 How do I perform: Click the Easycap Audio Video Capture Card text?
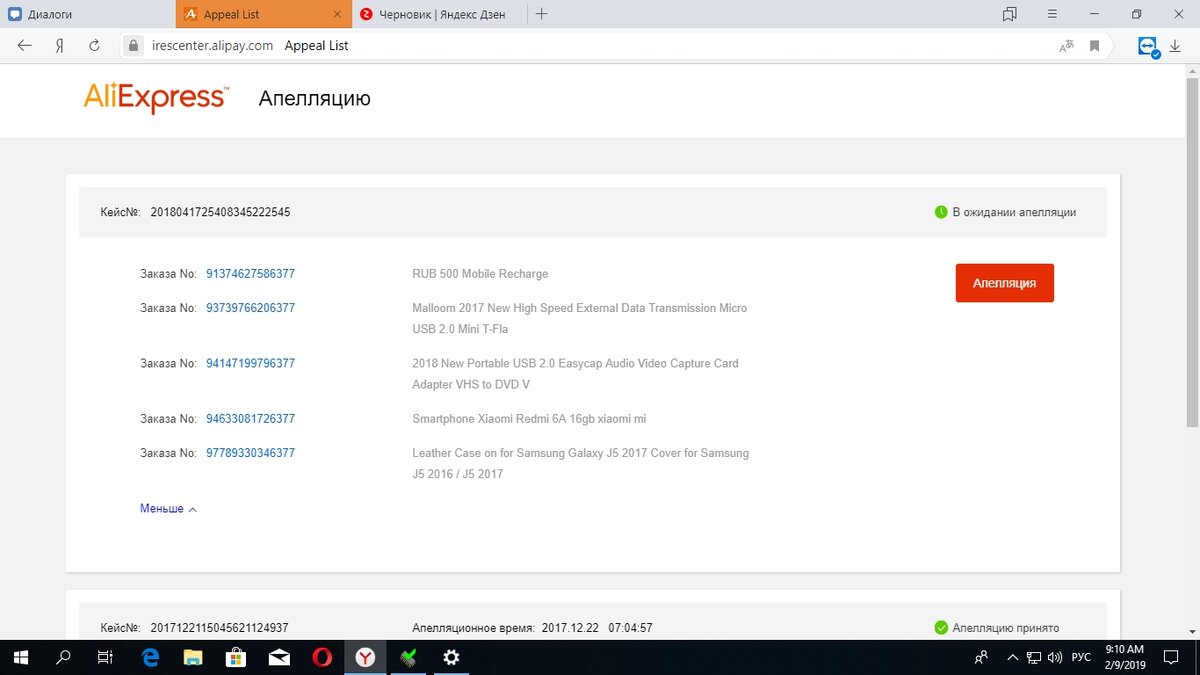[576, 374]
